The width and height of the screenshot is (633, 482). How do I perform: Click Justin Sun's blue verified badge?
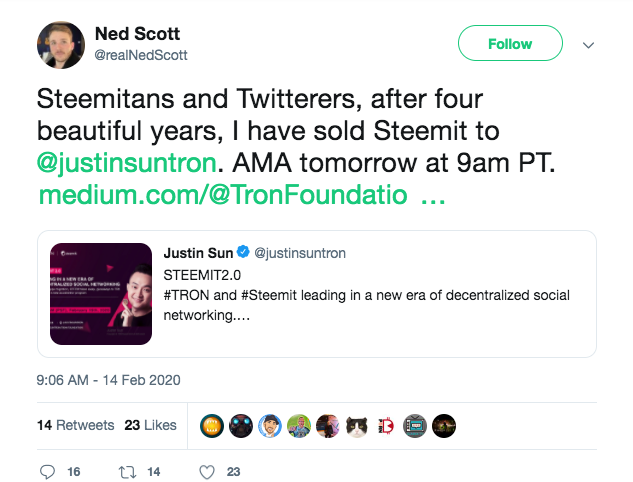243,251
